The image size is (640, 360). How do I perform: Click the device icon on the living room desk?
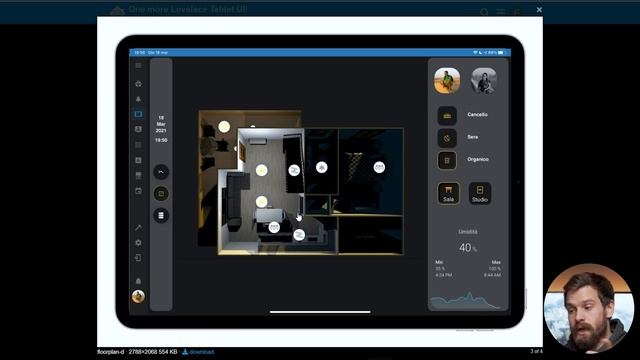pyautogui.click(x=274, y=227)
